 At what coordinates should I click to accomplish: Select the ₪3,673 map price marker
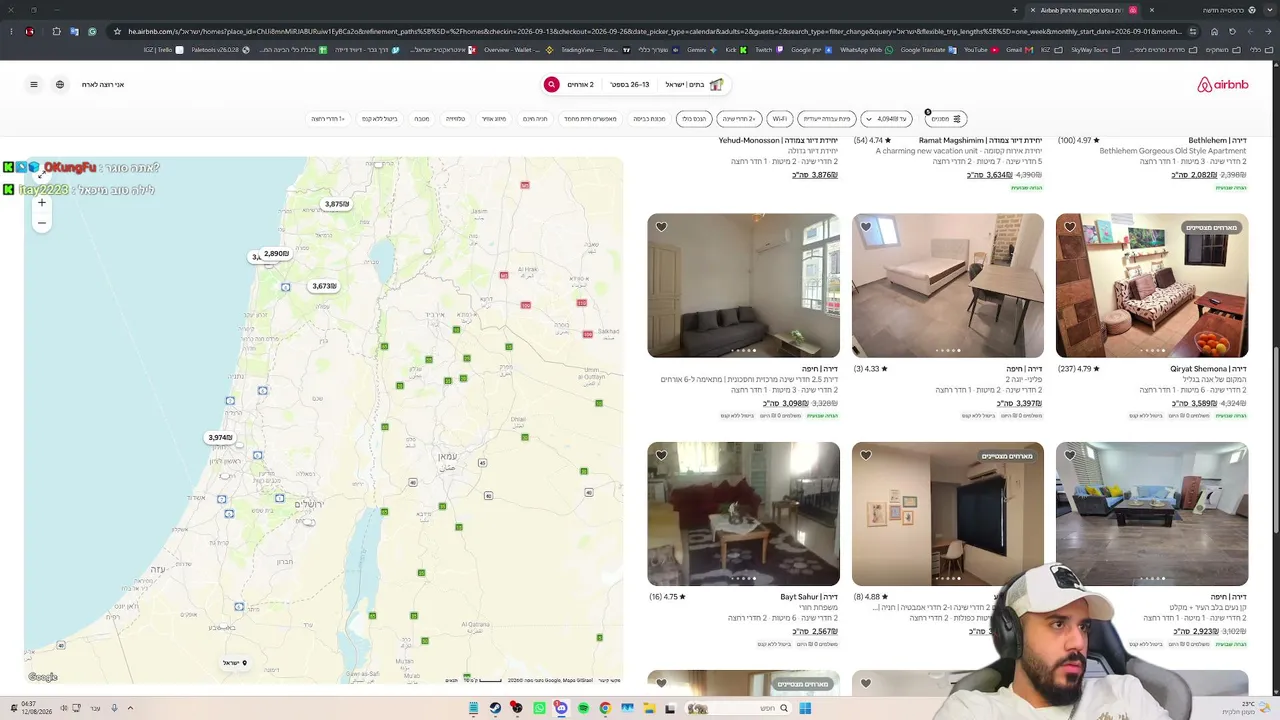click(324, 286)
